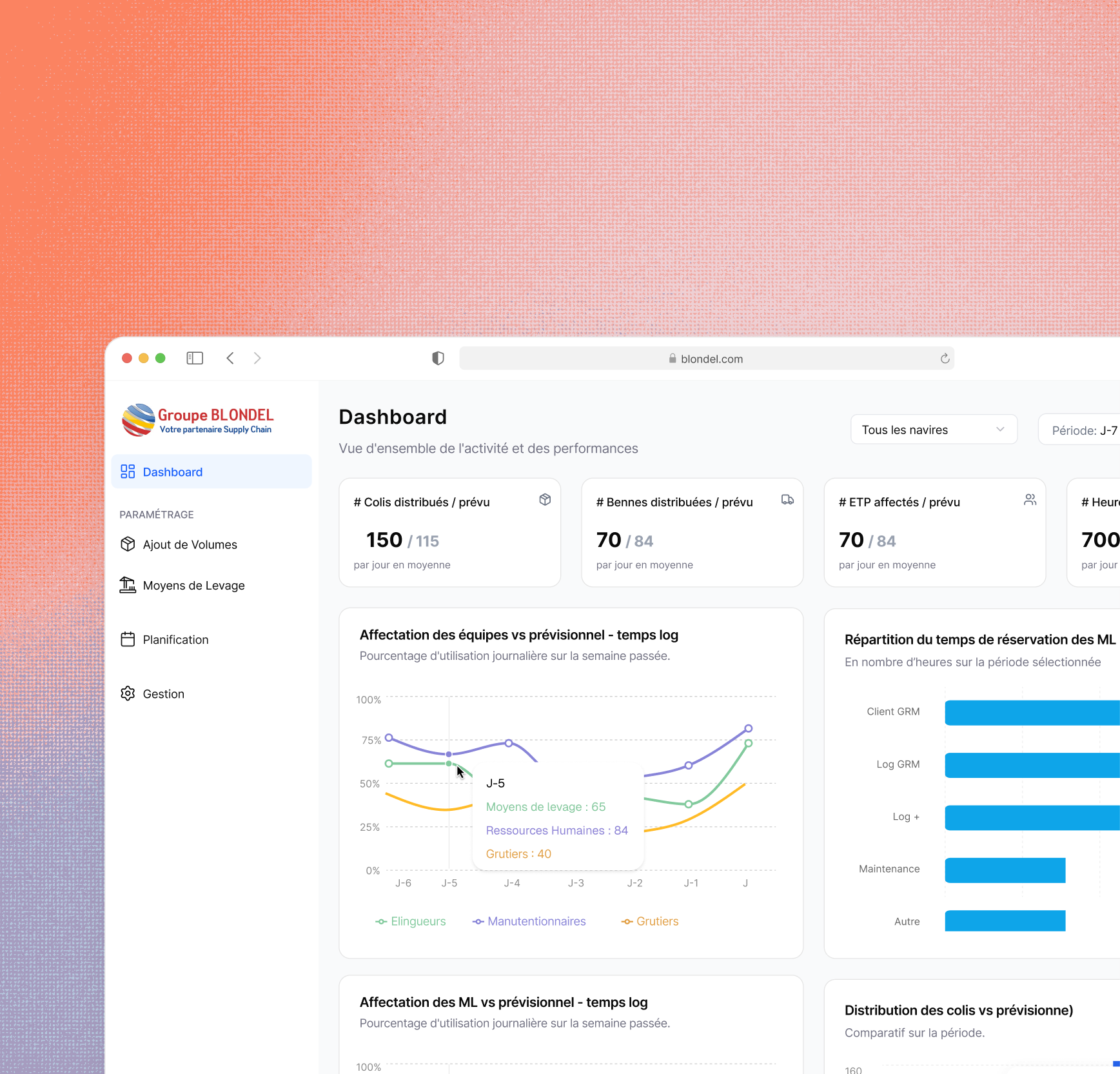Click the Maintenance bar in chart

coord(1005,870)
